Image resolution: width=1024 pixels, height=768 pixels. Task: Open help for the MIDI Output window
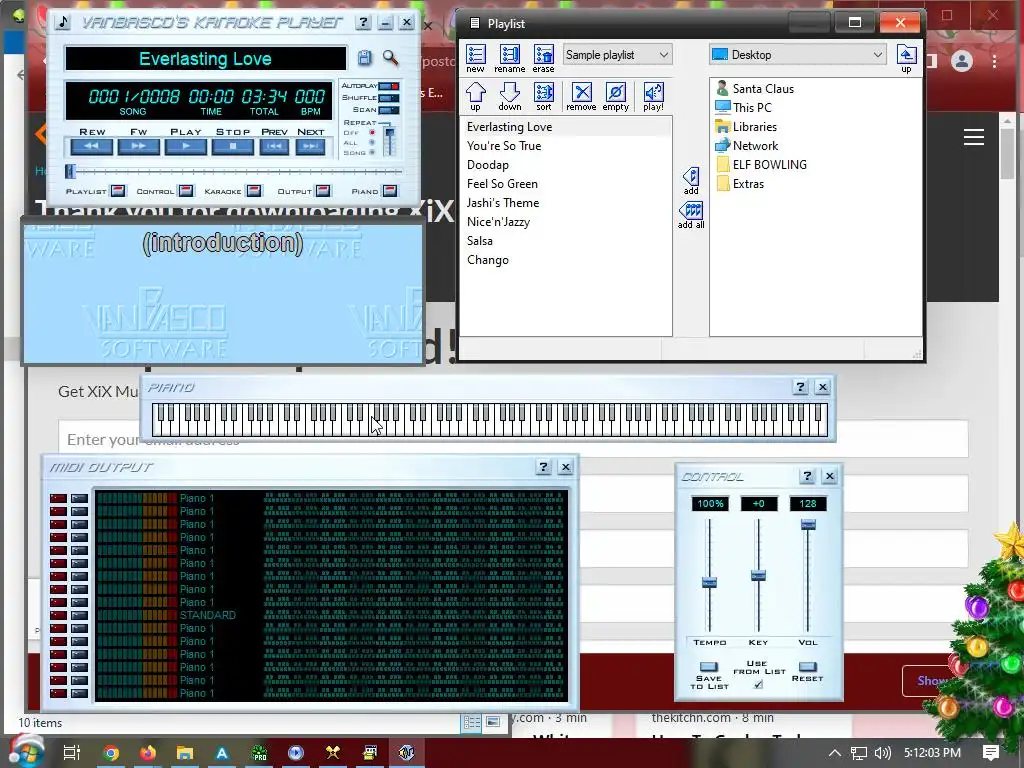click(x=543, y=466)
